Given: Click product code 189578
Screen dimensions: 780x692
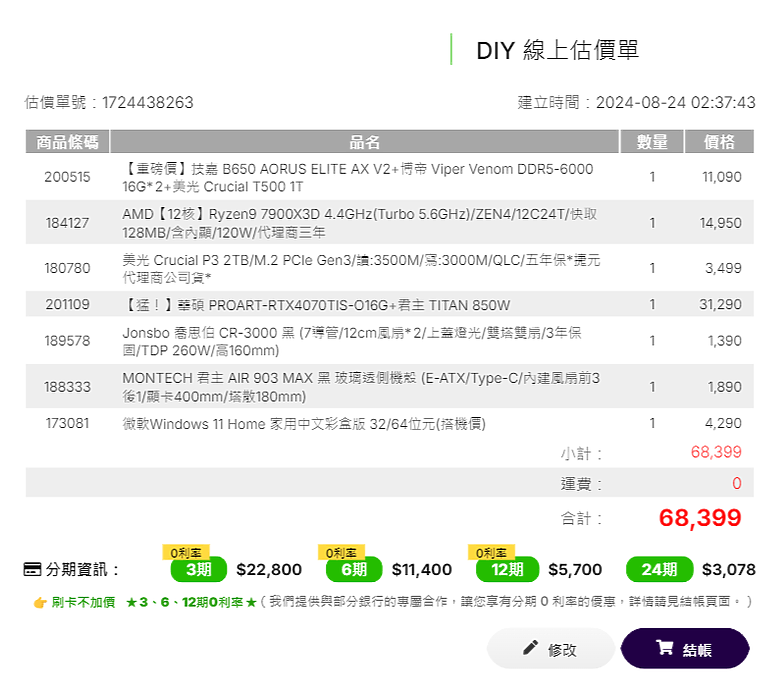Looking at the screenshot, I should (x=67, y=341).
